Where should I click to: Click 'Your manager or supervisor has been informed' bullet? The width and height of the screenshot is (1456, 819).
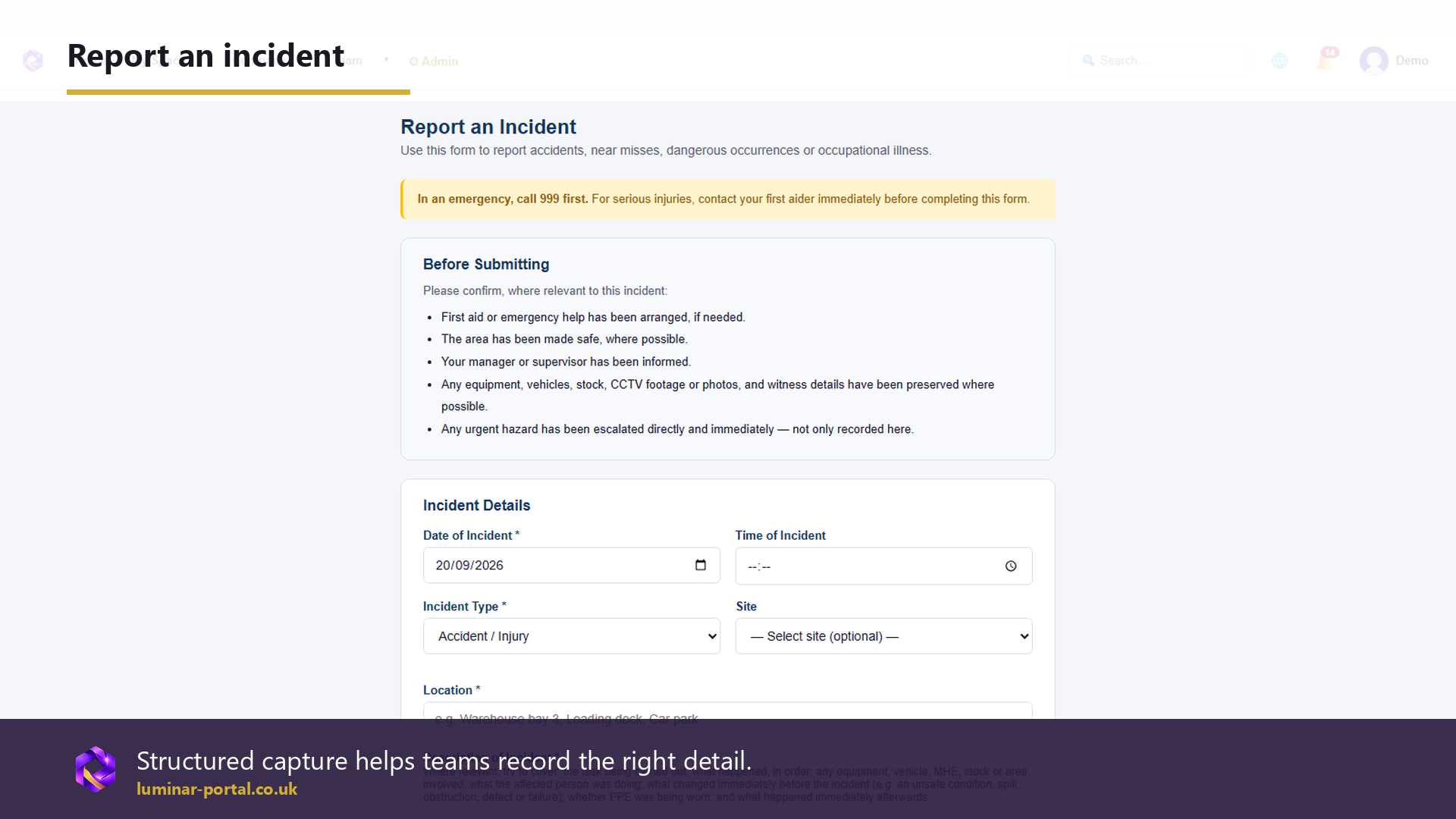566,362
